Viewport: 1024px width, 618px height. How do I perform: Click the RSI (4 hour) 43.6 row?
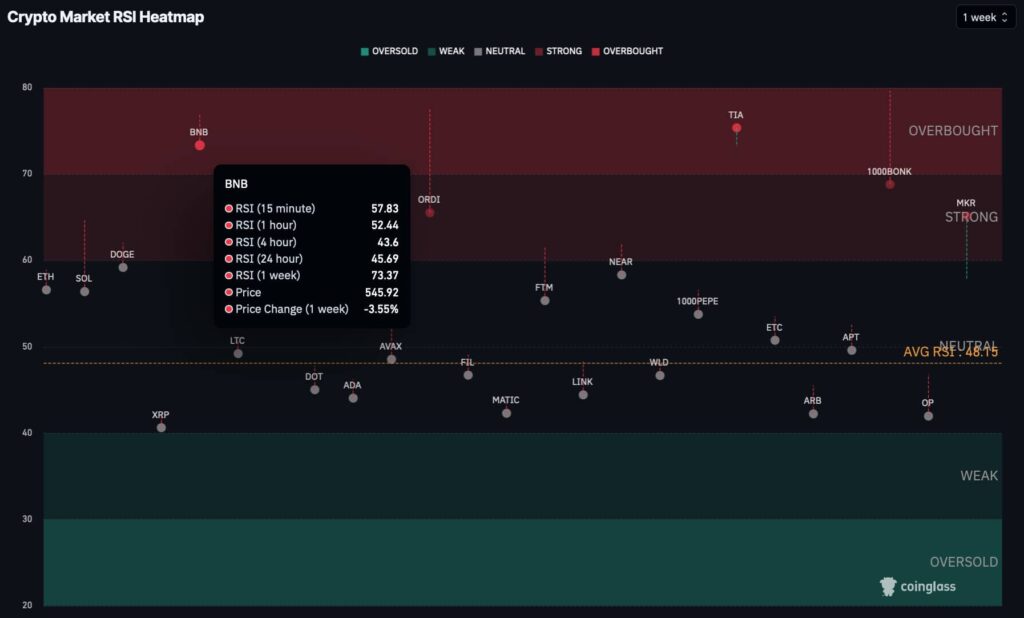click(312, 242)
